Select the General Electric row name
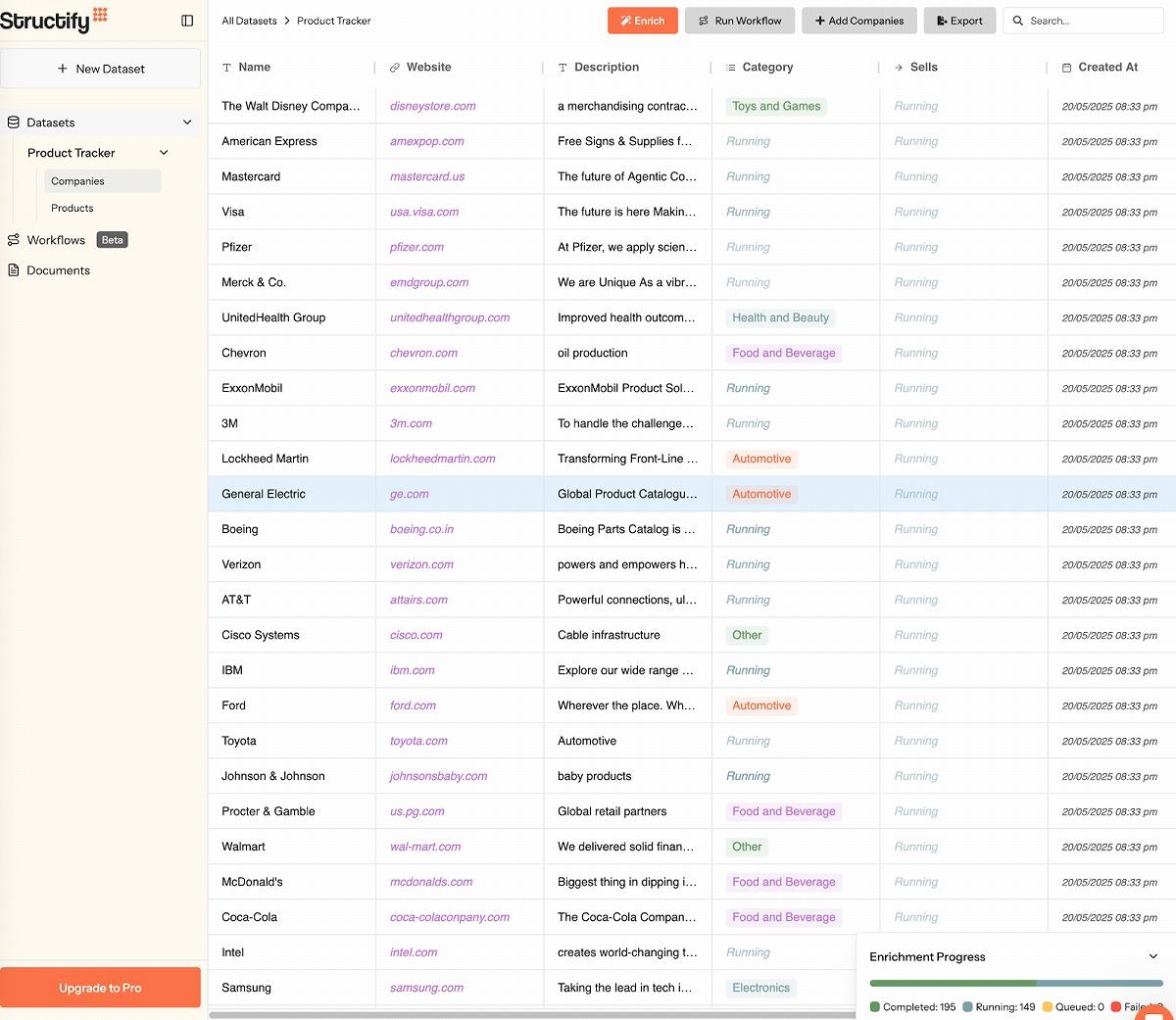This screenshot has height=1020, width=1176. tap(264, 494)
